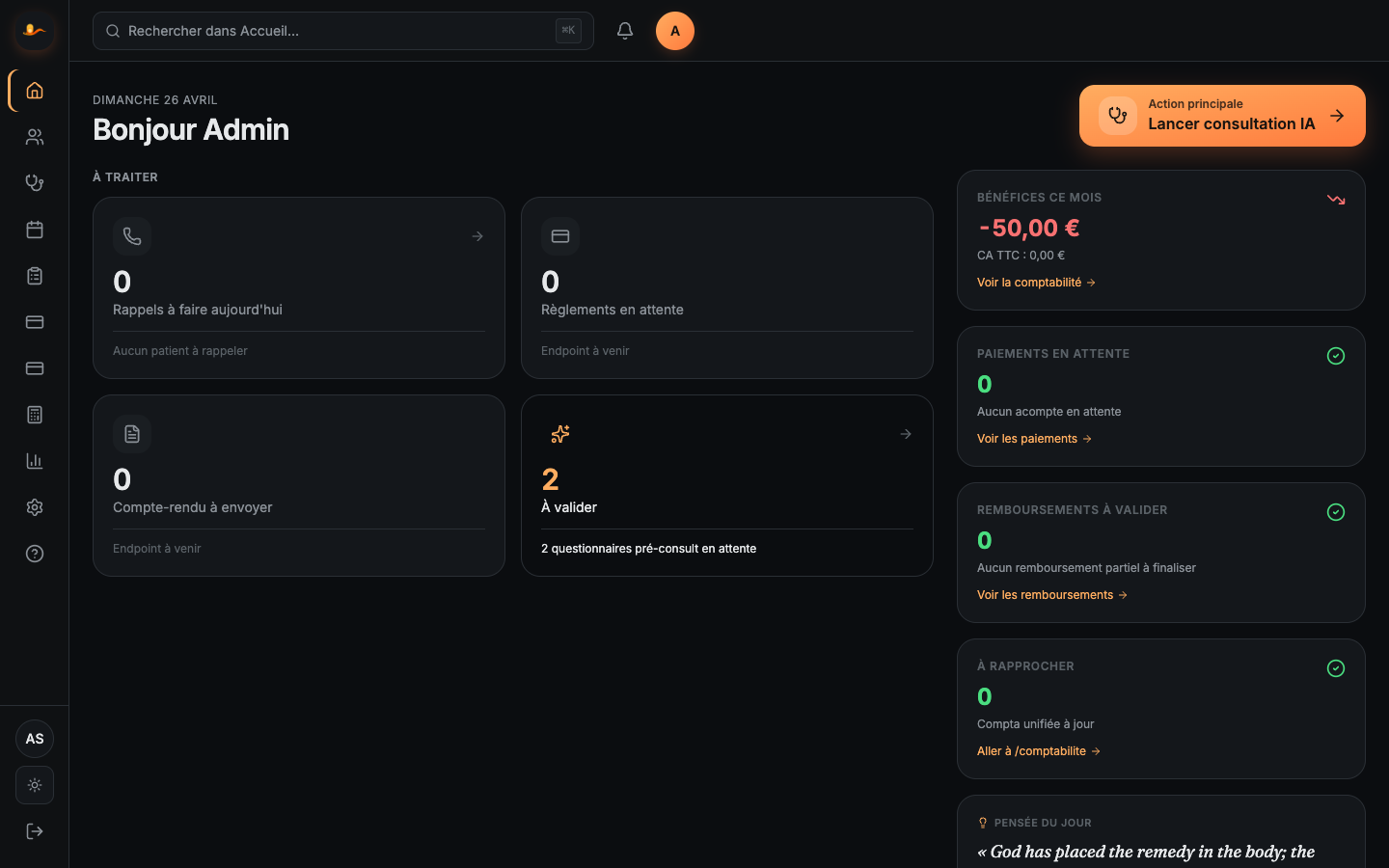
Task: Follow 'Voir la comptabilité' link
Action: click(x=1036, y=283)
